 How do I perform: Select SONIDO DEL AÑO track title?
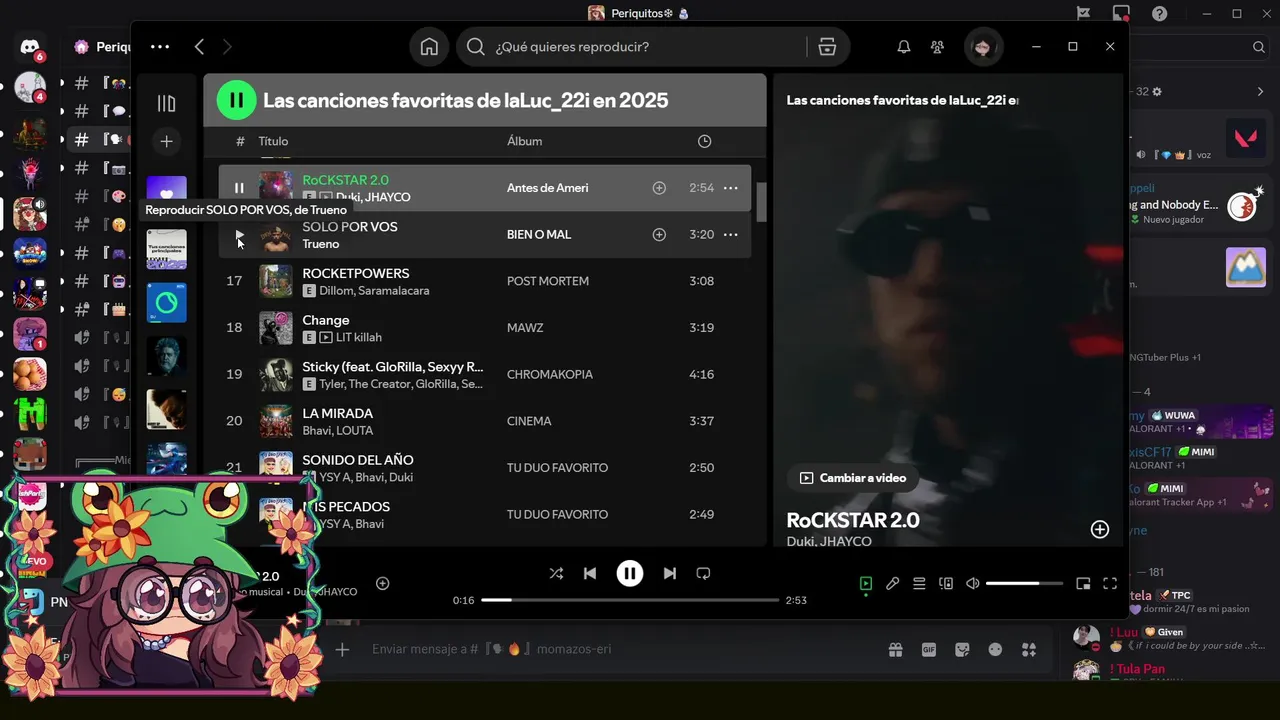[x=358, y=460]
